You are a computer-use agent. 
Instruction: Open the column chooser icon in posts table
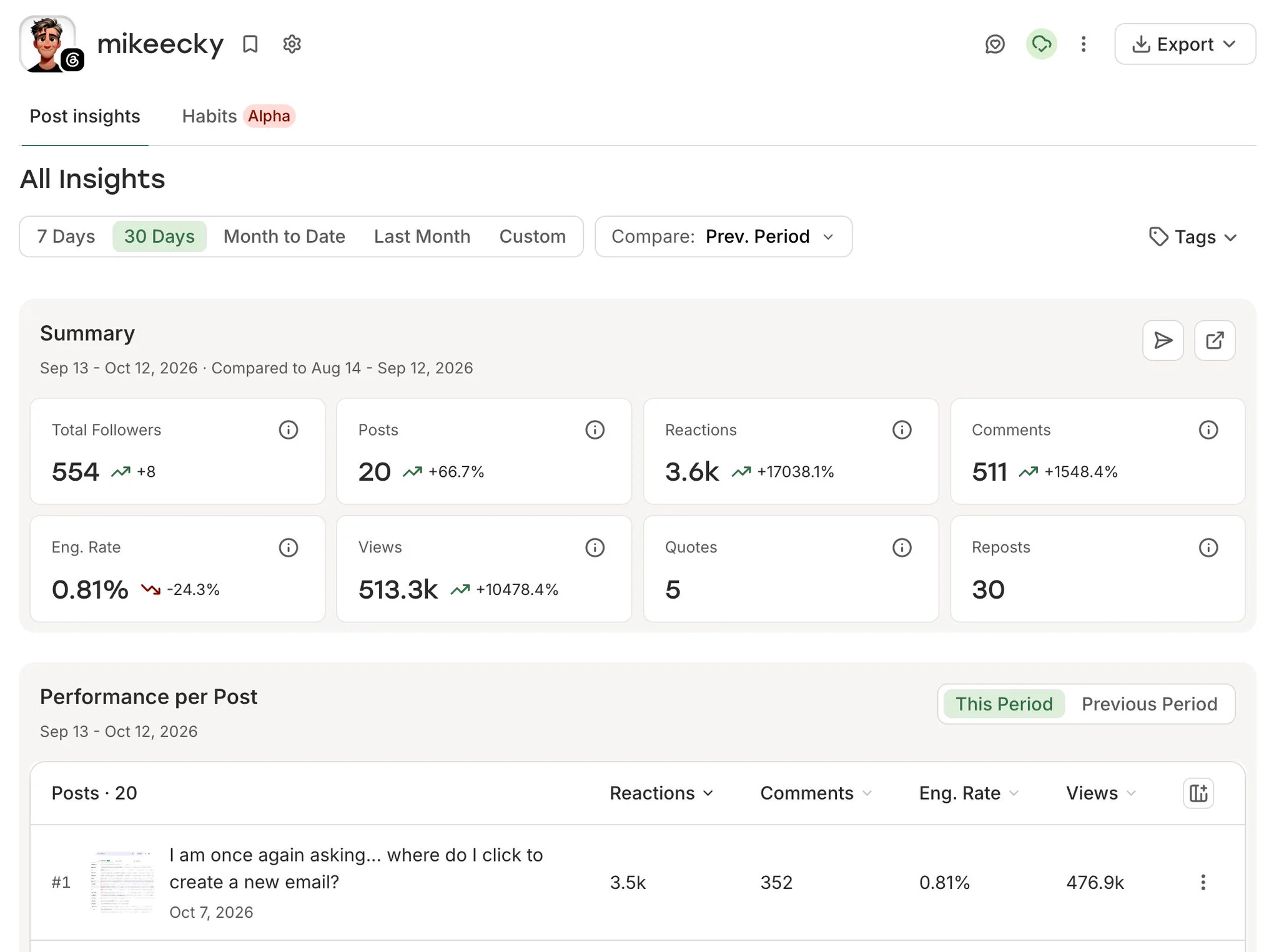click(x=1198, y=793)
